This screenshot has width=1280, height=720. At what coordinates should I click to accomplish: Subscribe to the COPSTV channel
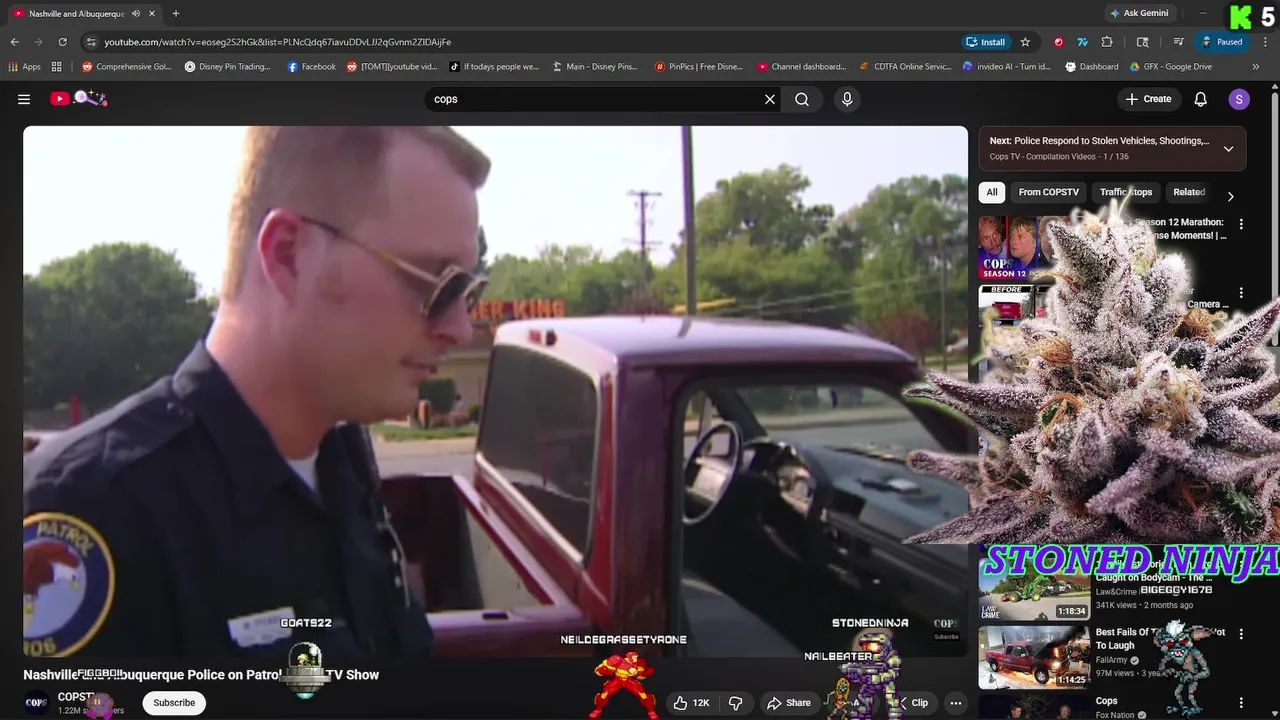click(174, 703)
